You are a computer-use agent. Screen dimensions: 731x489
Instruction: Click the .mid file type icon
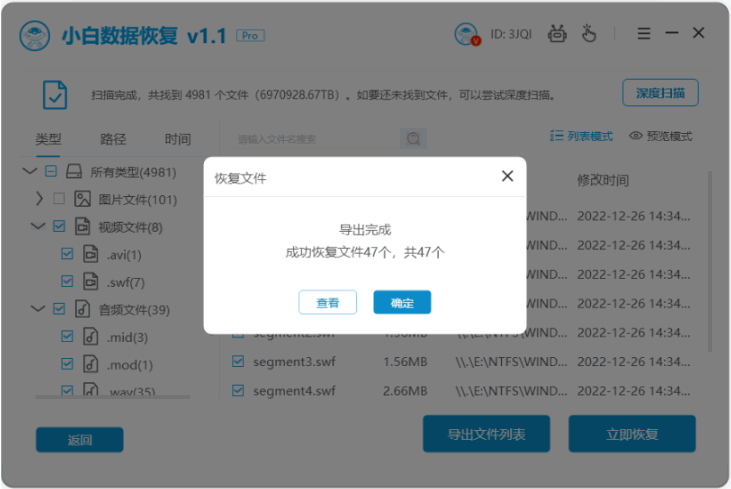tap(91, 337)
